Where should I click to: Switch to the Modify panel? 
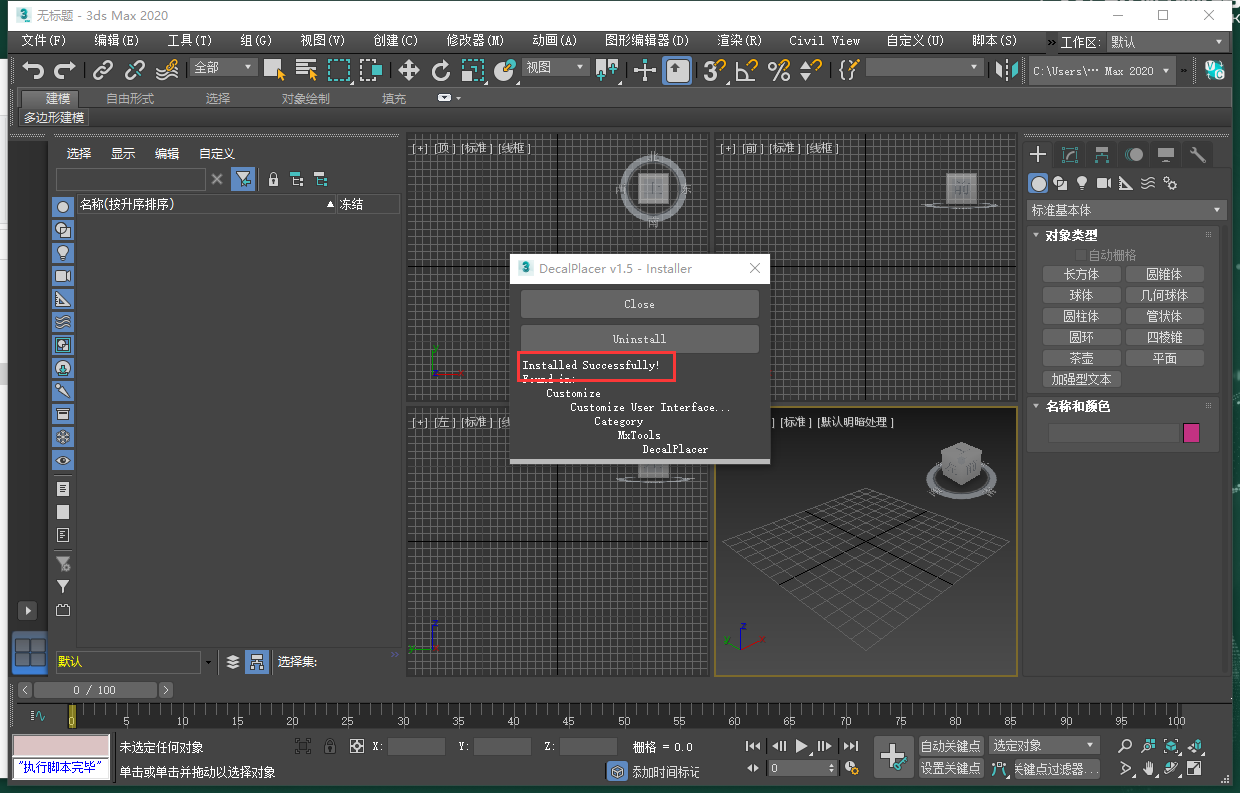pos(1070,154)
